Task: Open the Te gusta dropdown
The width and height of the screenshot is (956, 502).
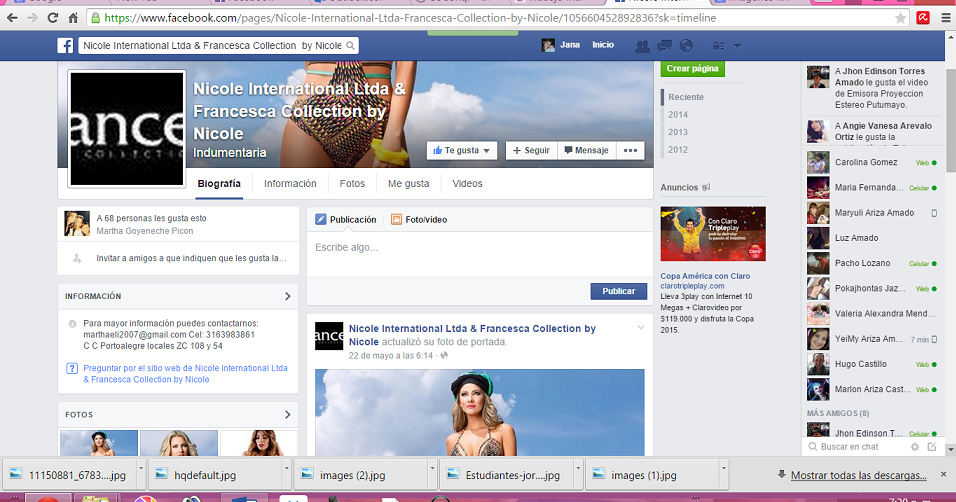Action: (462, 151)
